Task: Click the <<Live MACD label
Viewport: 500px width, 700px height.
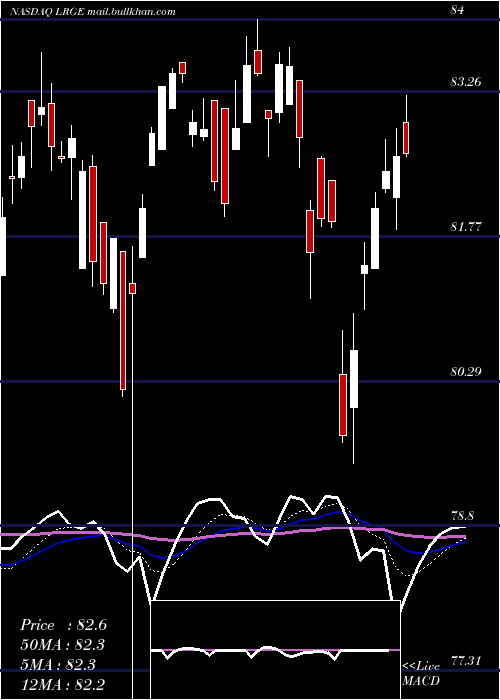Action: point(421,674)
